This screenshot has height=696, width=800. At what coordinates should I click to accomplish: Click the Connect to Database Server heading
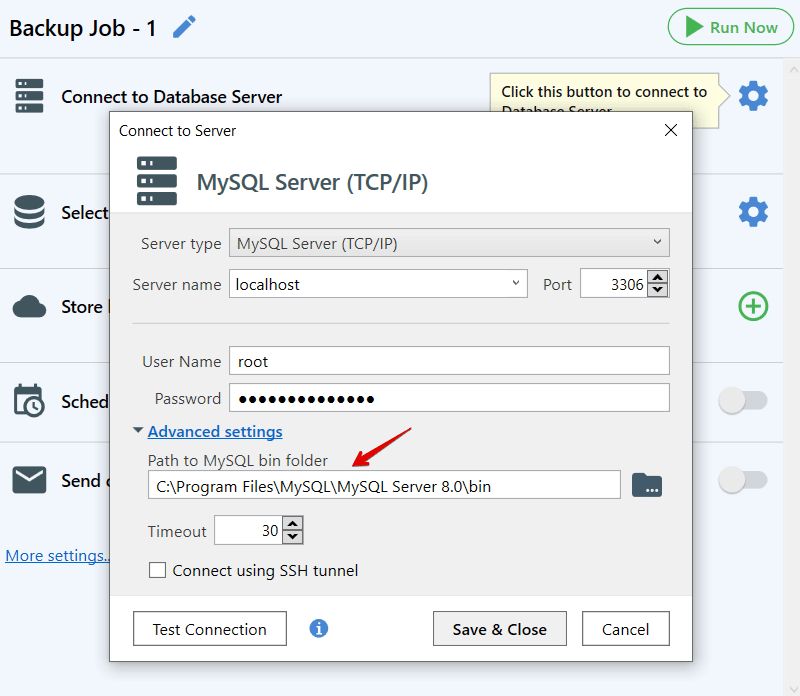click(171, 96)
